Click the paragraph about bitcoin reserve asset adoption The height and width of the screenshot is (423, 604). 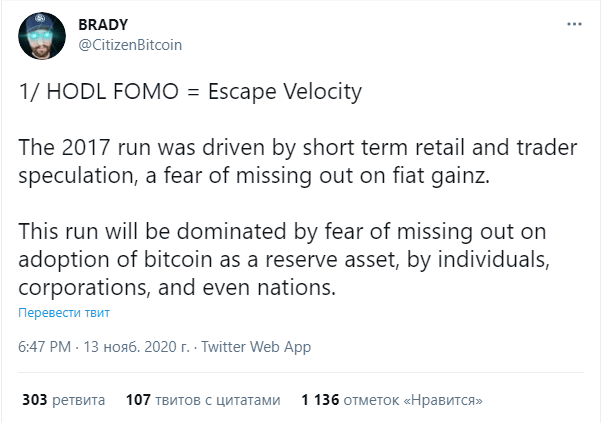point(284,259)
